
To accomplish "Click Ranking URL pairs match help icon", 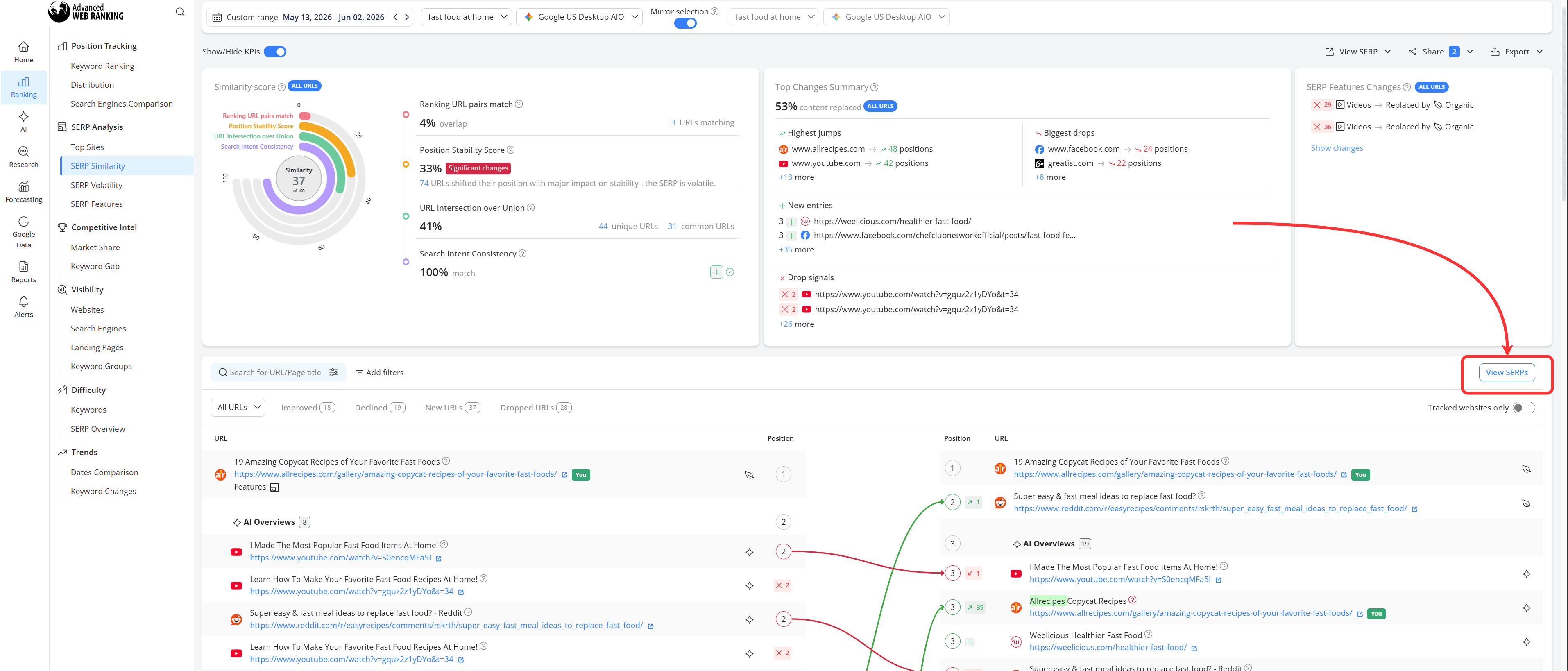I will (519, 104).
